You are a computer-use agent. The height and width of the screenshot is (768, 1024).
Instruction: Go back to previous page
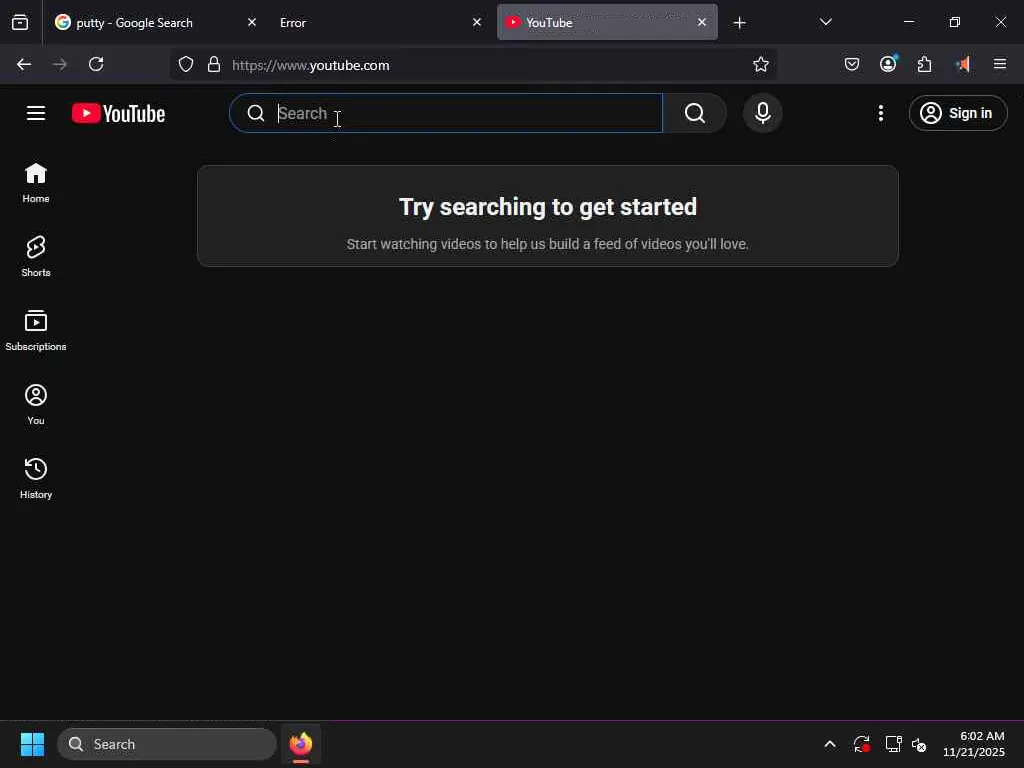coord(24,64)
